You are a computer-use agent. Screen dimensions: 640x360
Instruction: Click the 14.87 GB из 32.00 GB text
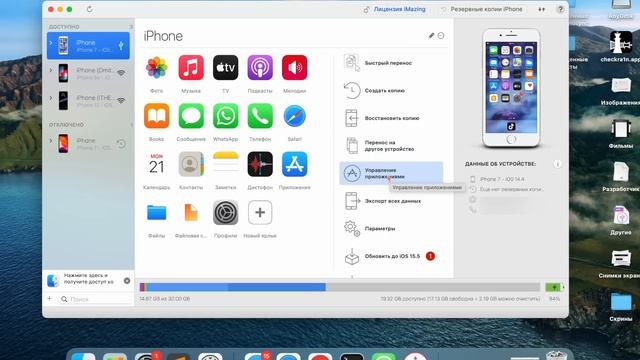click(164, 299)
